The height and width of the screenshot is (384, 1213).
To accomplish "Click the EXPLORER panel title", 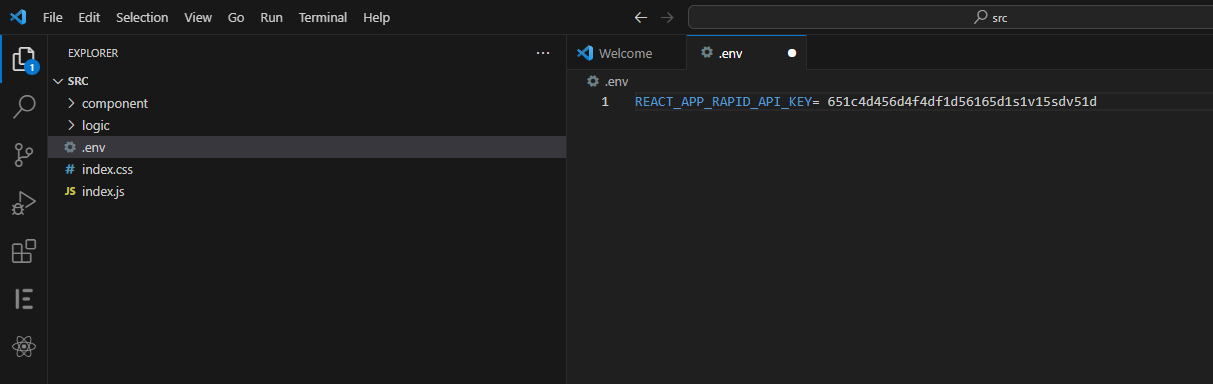I will (x=93, y=53).
